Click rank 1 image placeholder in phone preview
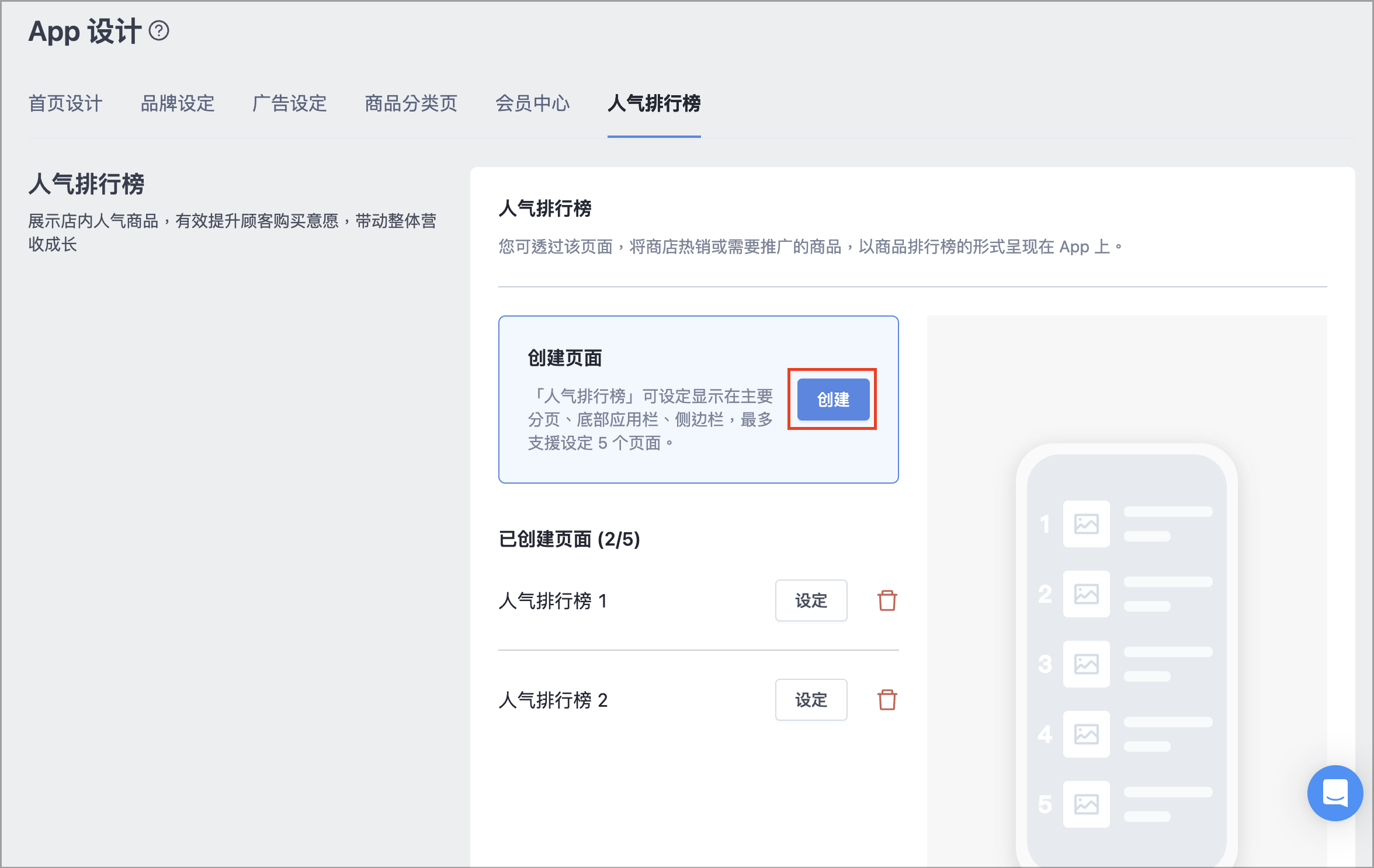 1086,524
